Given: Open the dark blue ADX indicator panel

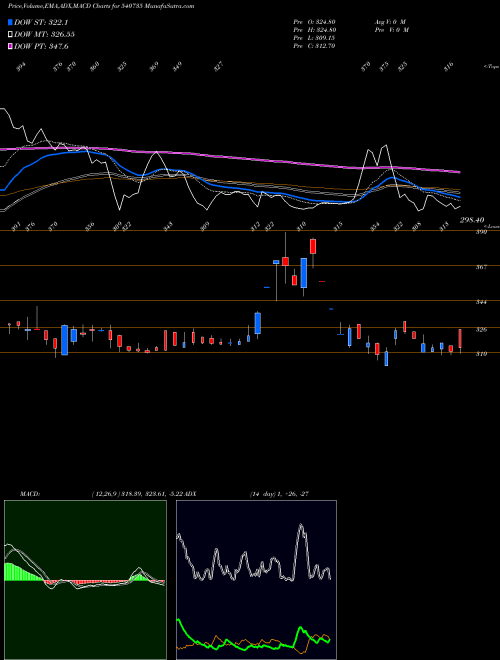Looking at the screenshot, I should click(256, 580).
